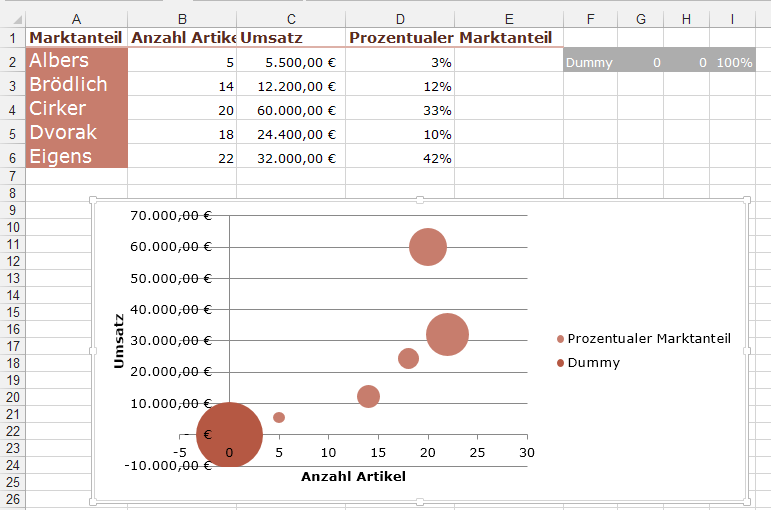Image resolution: width=771 pixels, height=510 pixels.
Task: Select the Cirker name cell
Action: [77, 109]
